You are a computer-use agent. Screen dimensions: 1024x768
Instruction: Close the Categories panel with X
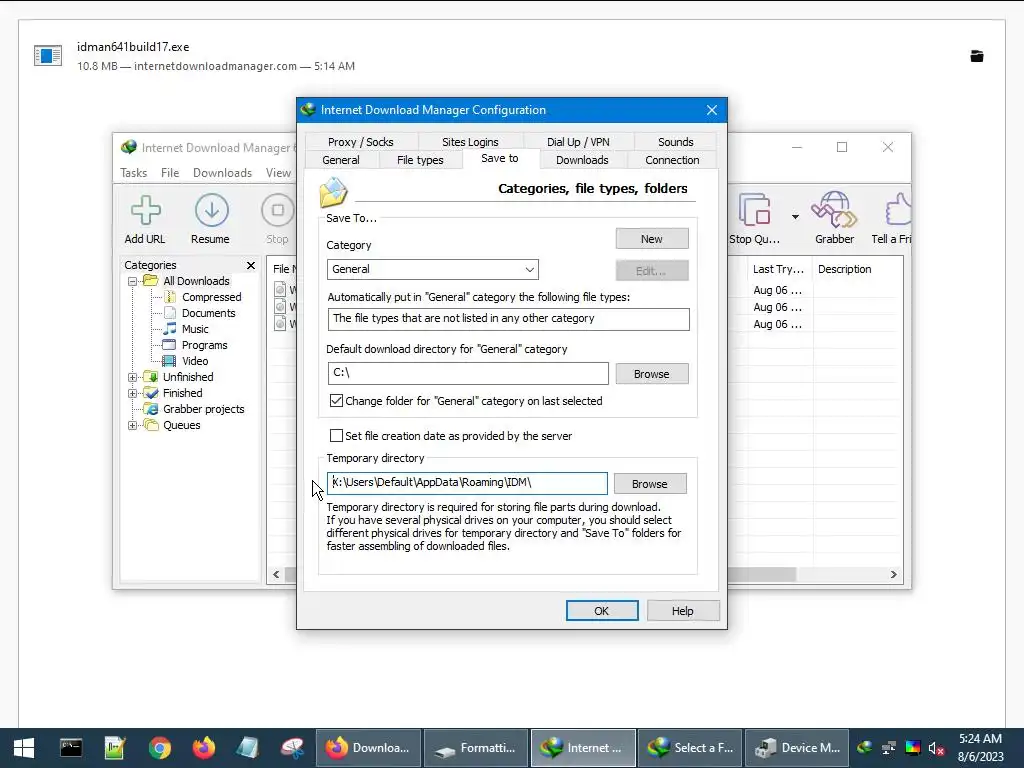(x=251, y=265)
